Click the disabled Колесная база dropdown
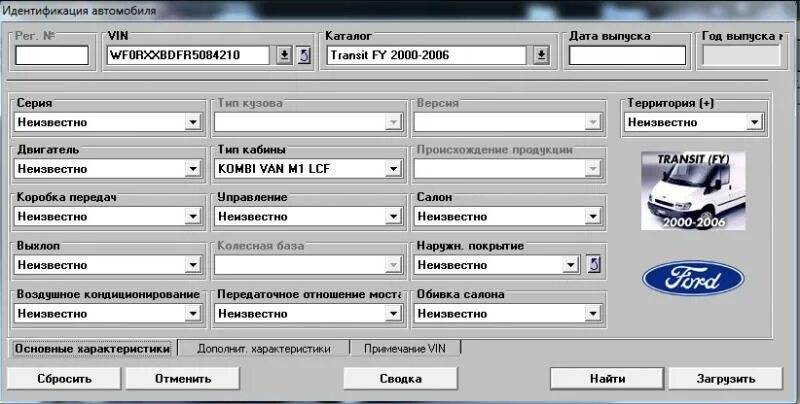 308,265
